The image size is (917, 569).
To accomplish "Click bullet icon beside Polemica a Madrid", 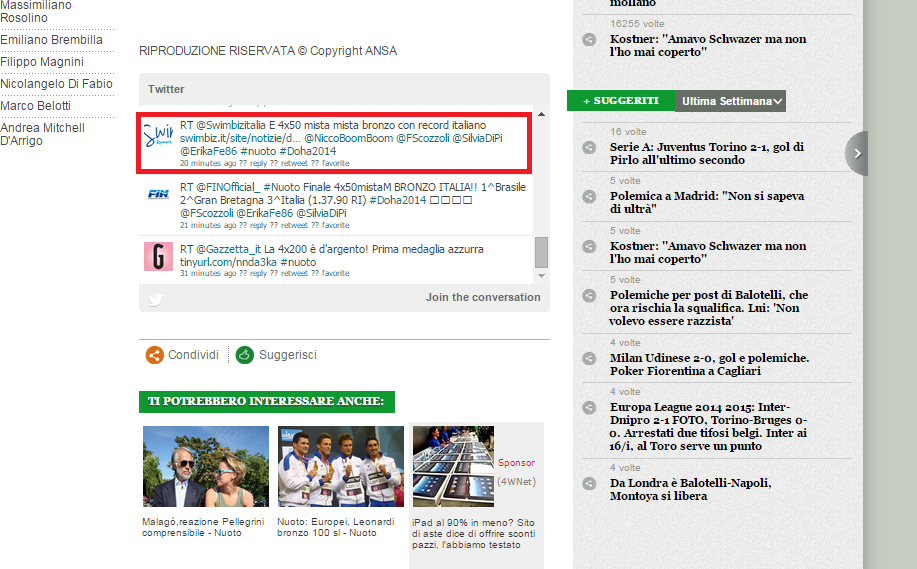I will pos(589,196).
